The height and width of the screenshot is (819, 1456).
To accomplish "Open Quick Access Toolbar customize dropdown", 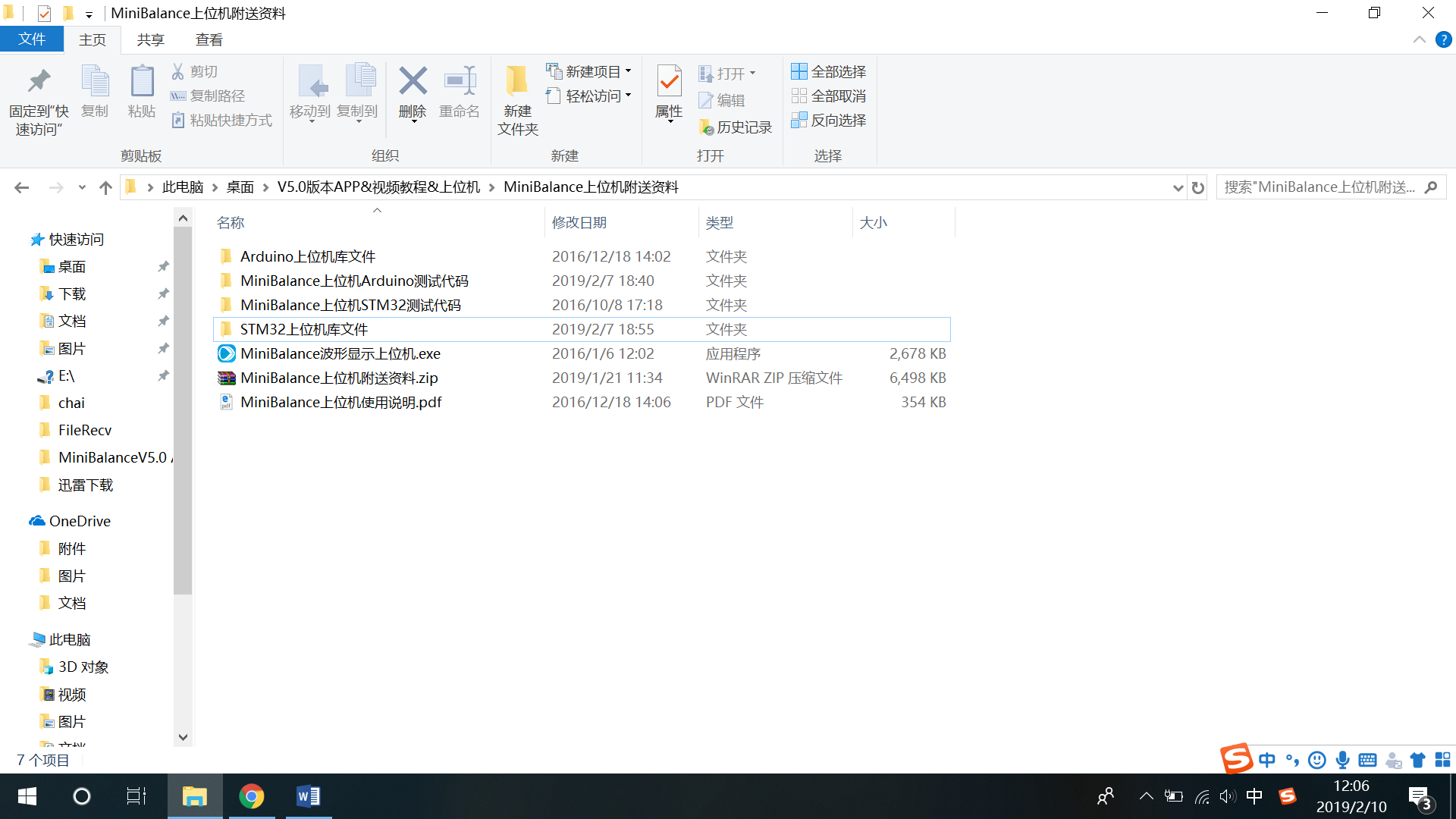I will [89, 14].
